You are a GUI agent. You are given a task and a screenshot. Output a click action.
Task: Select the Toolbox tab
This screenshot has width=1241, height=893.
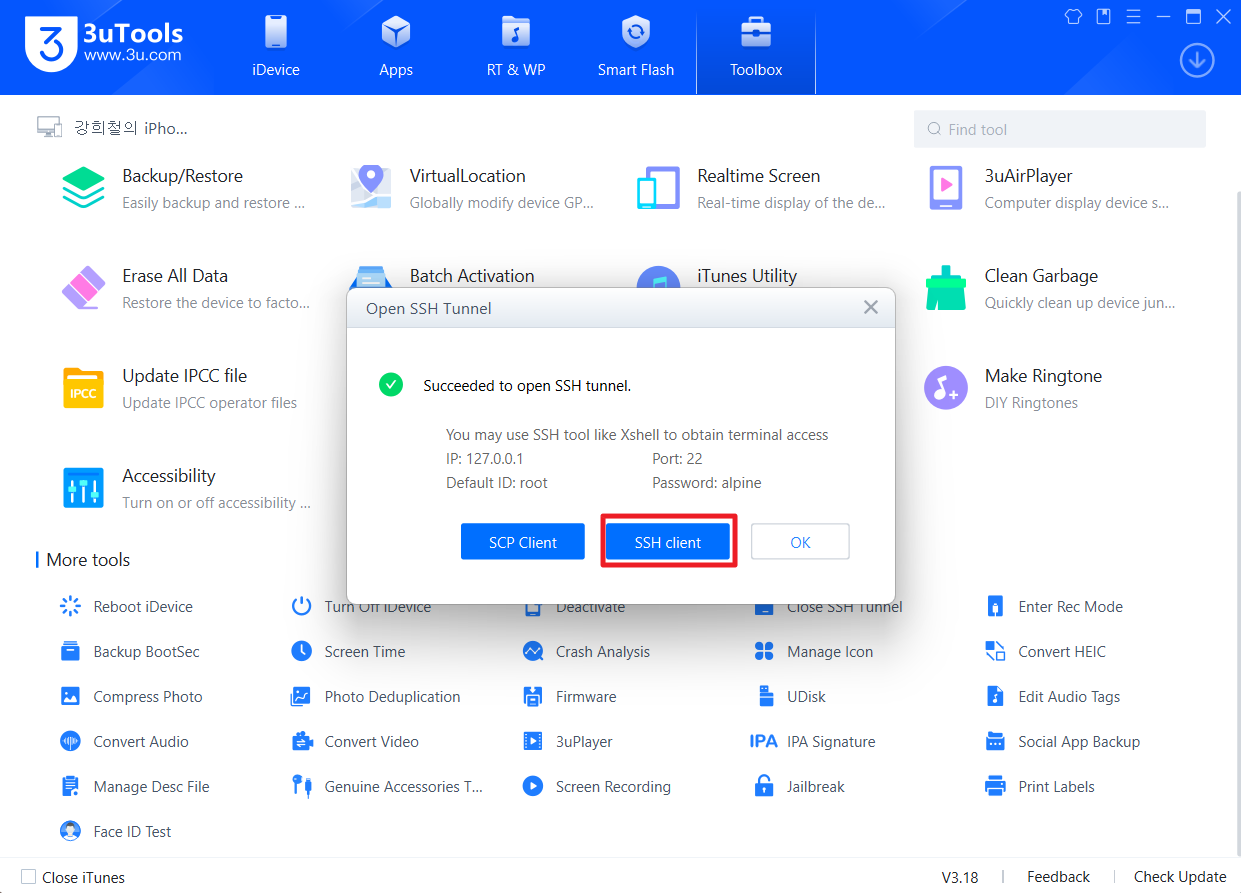click(756, 47)
